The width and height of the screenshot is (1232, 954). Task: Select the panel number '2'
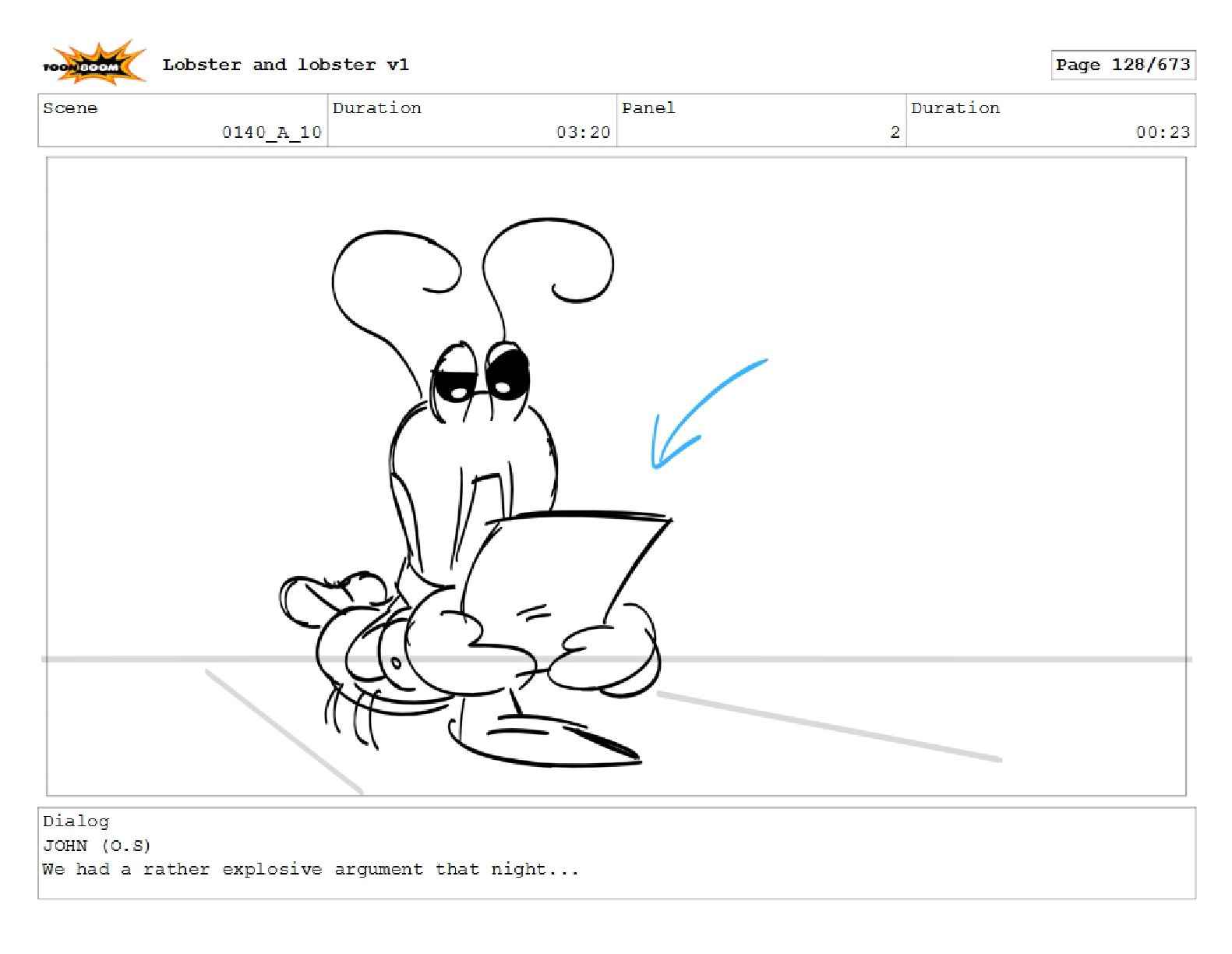[x=895, y=132]
